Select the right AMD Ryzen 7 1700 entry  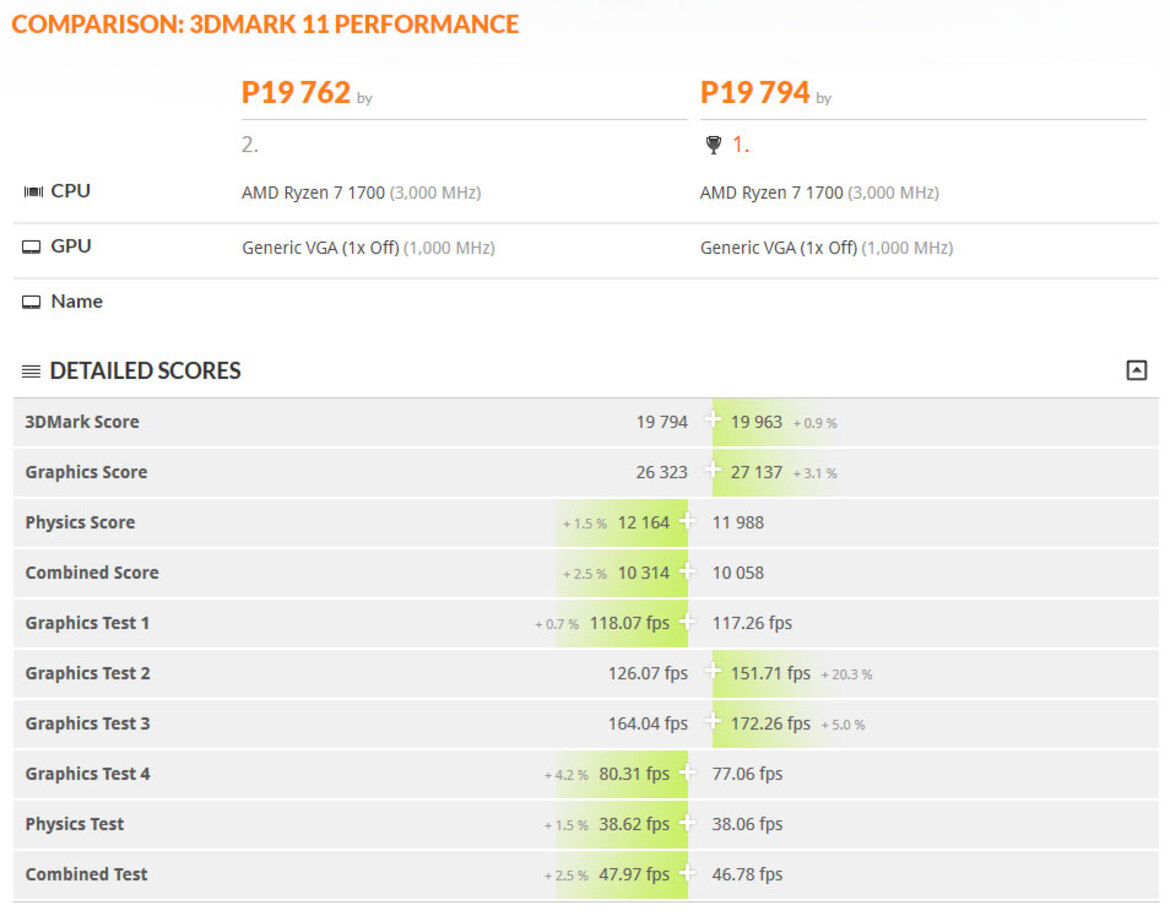point(771,192)
